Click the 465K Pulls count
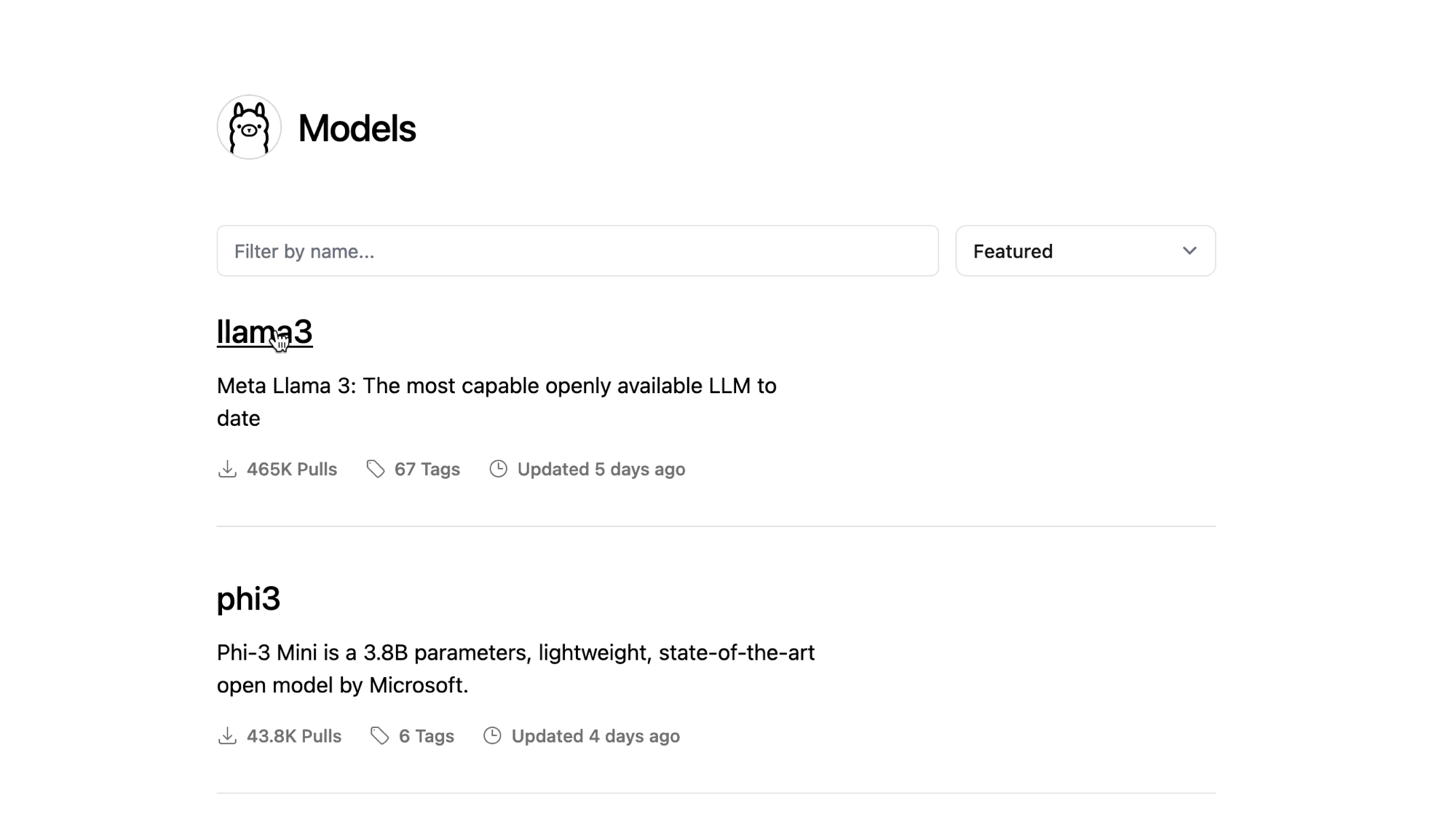Screen dimensions: 1456x819 [292, 470]
